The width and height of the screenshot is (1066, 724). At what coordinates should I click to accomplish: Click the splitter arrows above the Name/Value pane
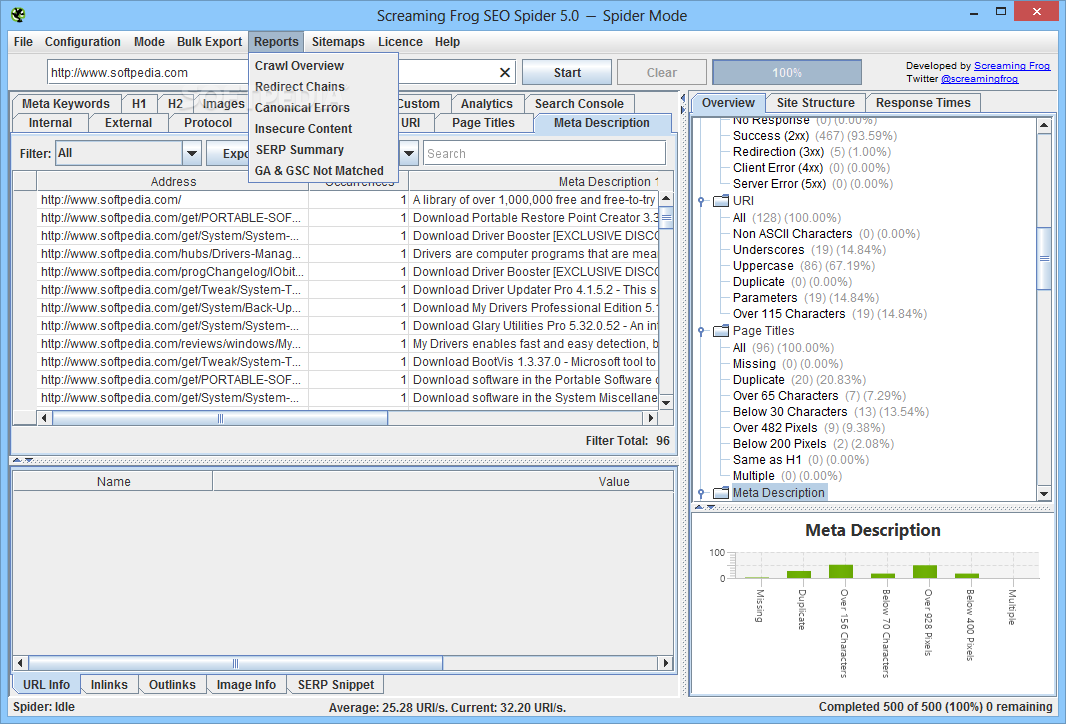[x=23, y=460]
